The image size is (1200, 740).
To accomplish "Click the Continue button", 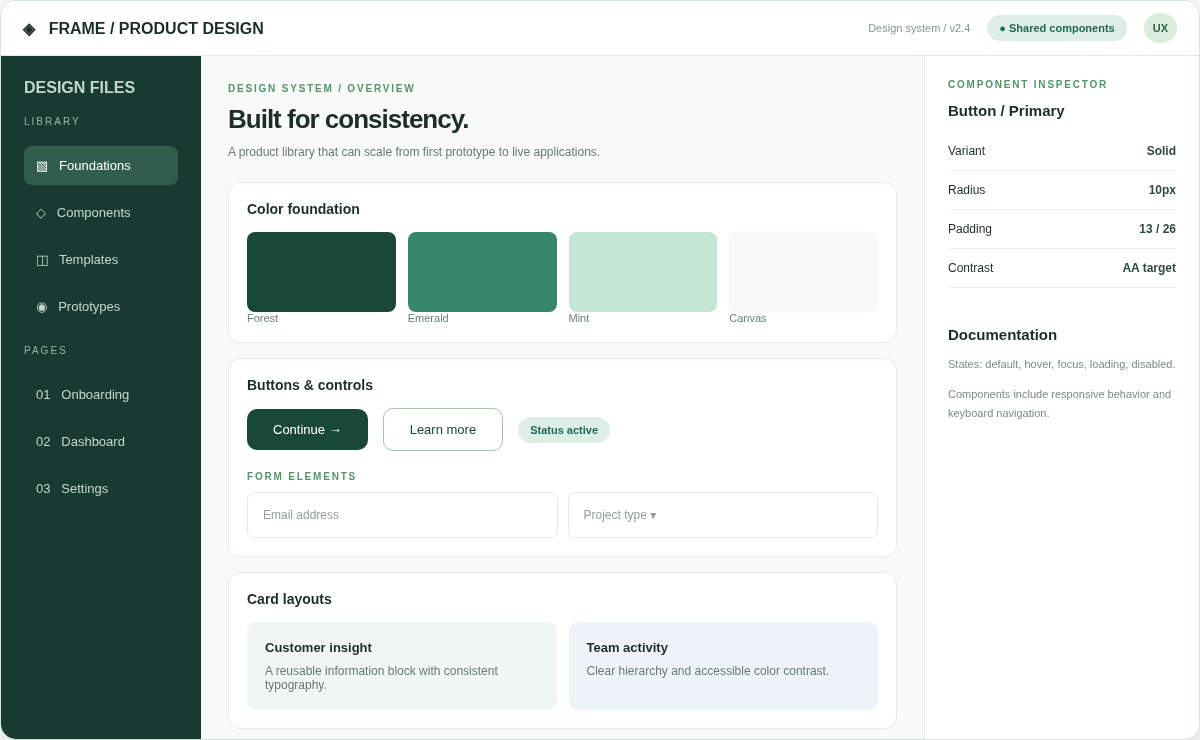I will pos(307,430).
